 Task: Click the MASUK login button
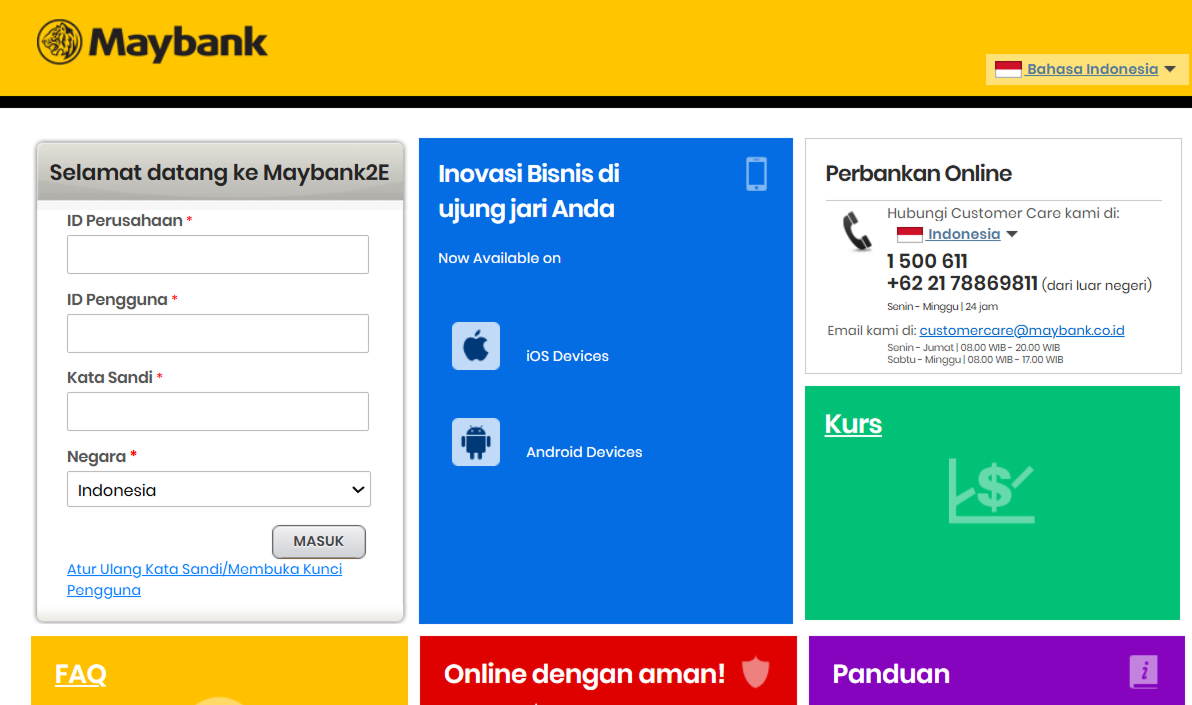(x=319, y=541)
